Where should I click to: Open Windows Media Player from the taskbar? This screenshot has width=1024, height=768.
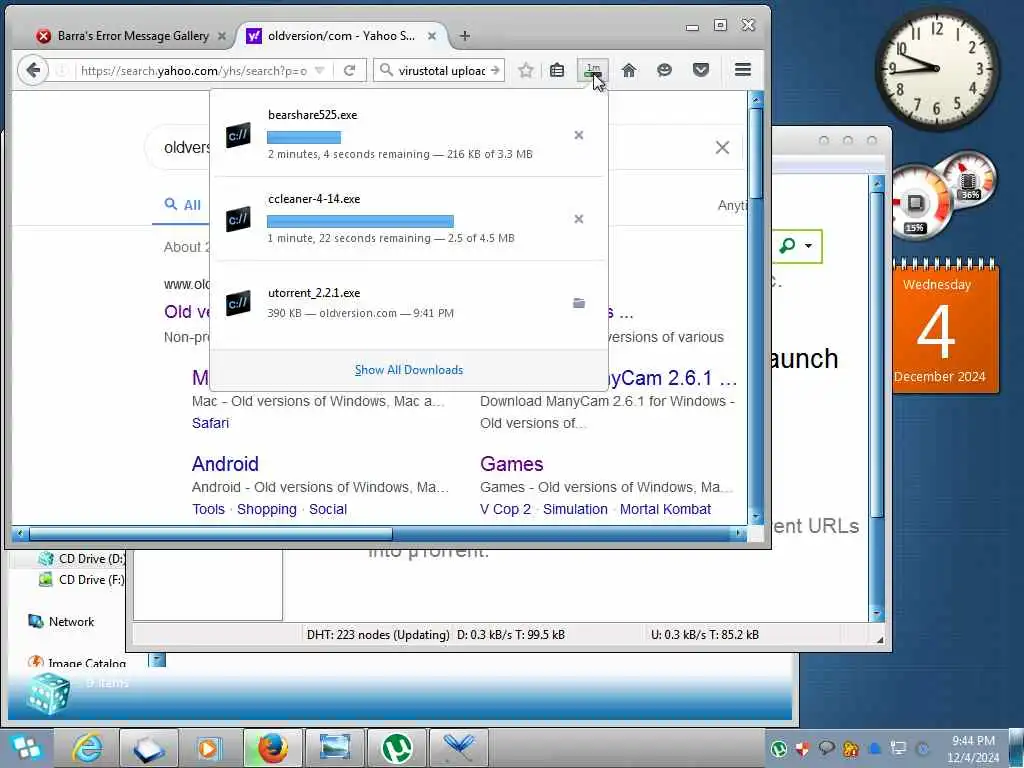210,748
